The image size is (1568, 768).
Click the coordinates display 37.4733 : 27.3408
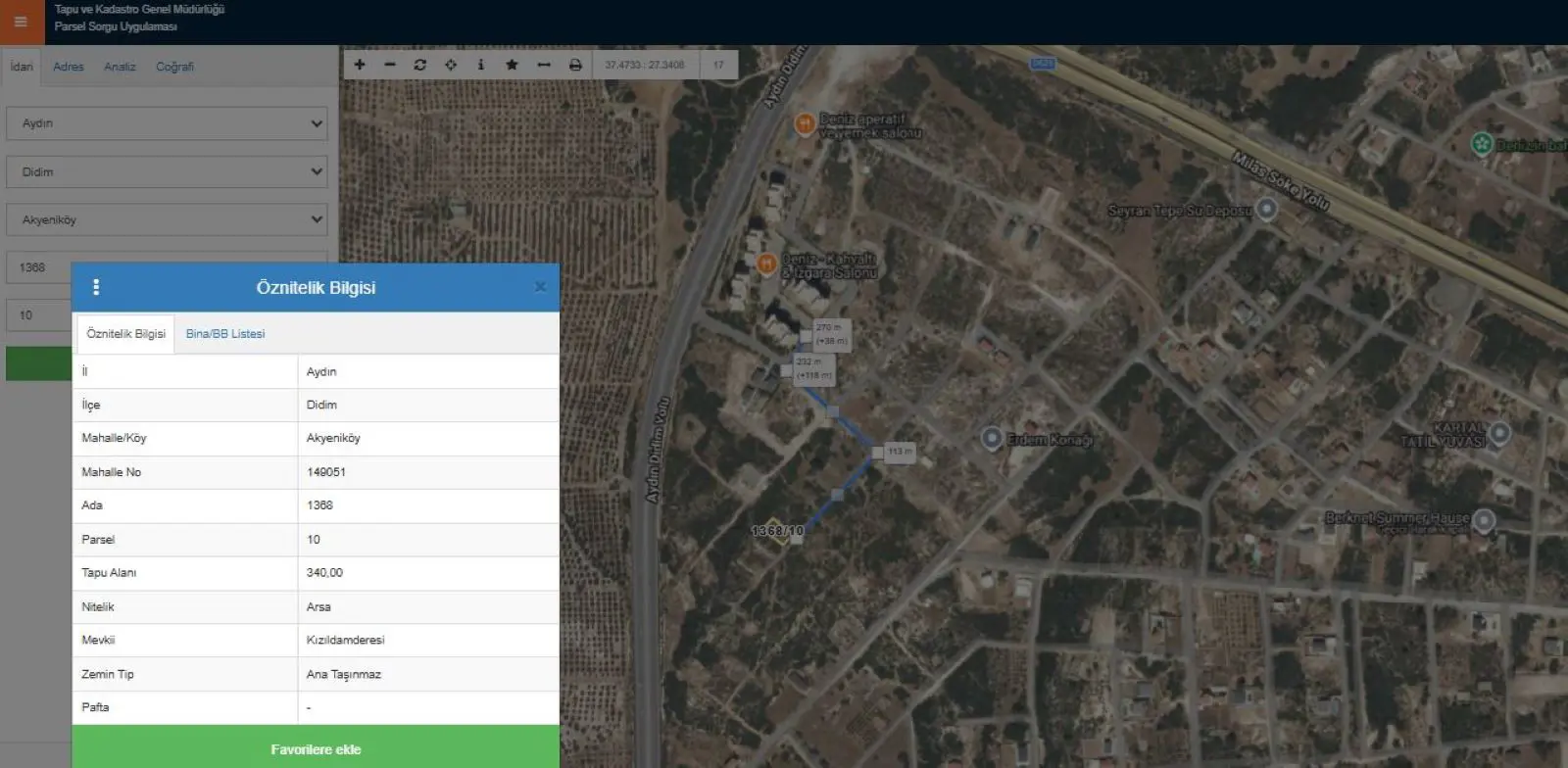[645, 65]
